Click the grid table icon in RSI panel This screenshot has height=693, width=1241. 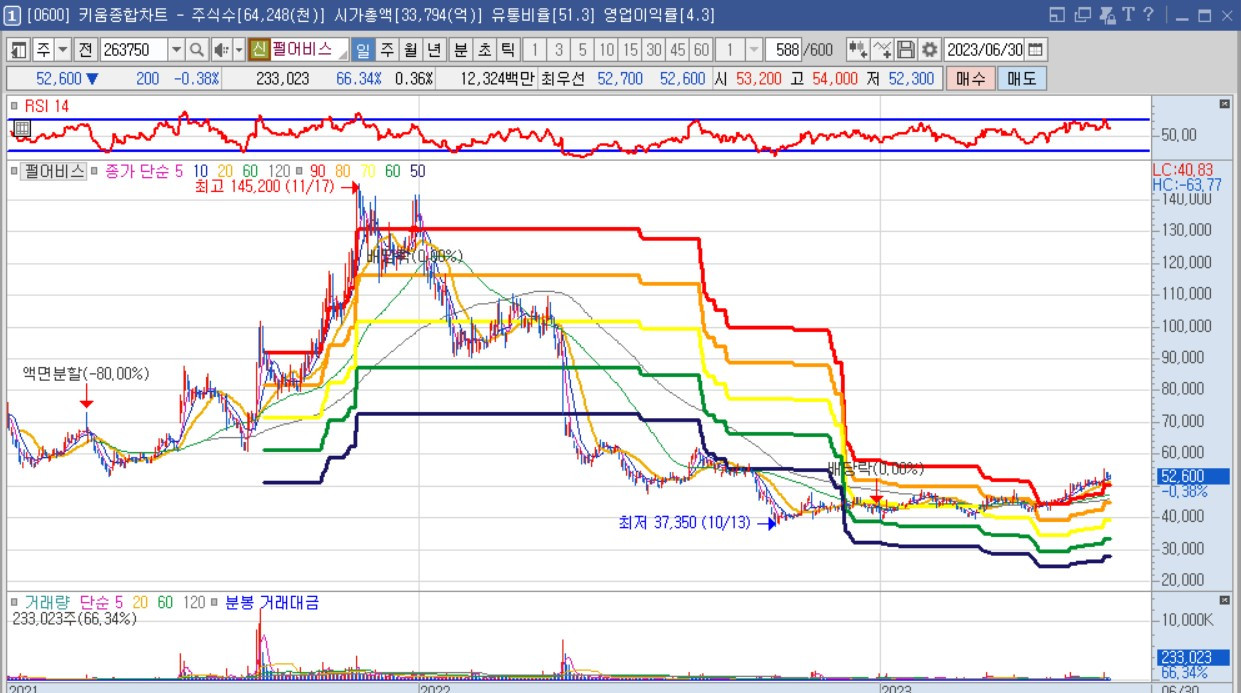[x=22, y=128]
